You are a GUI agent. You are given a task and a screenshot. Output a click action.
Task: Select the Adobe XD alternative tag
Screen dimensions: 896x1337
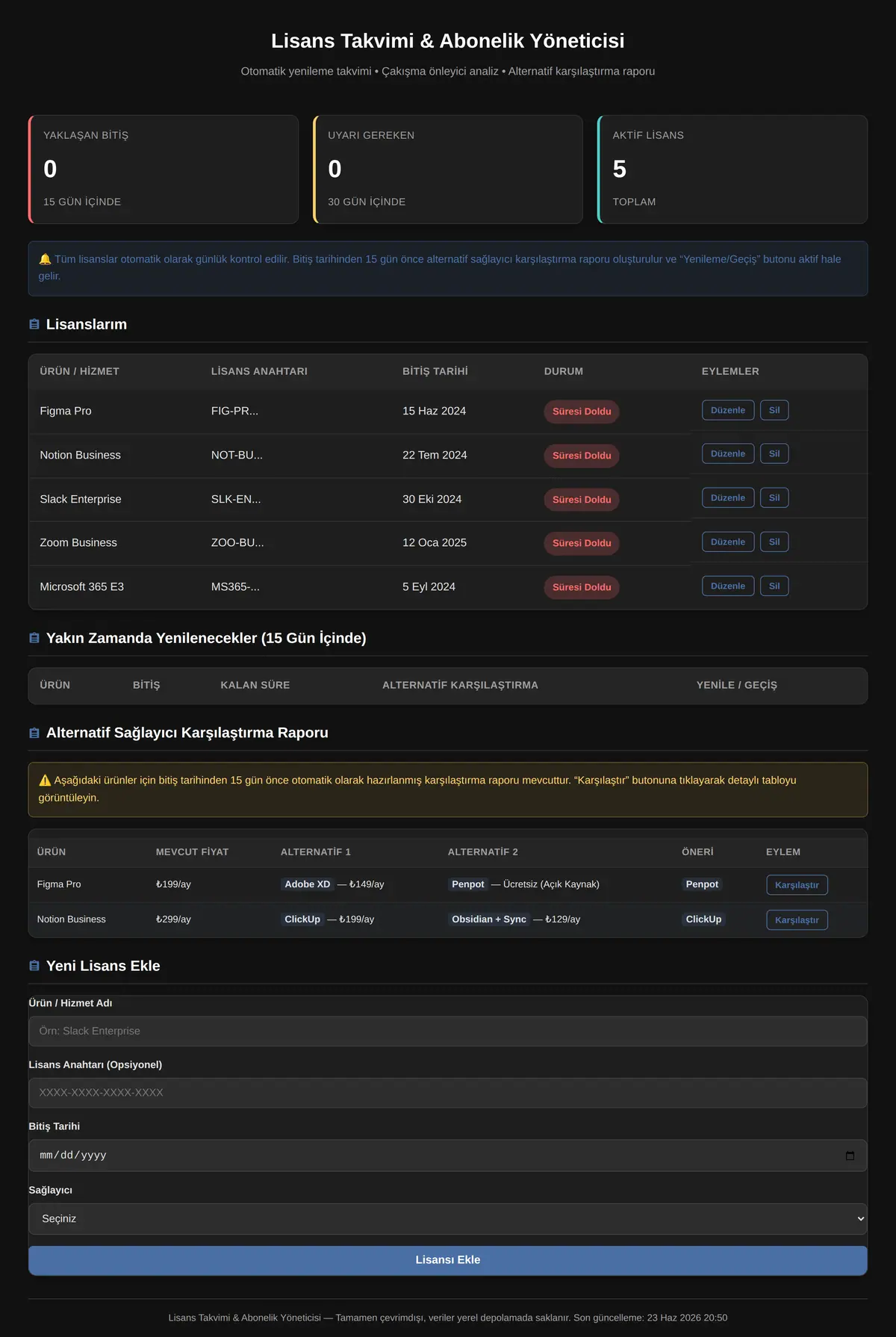[308, 884]
